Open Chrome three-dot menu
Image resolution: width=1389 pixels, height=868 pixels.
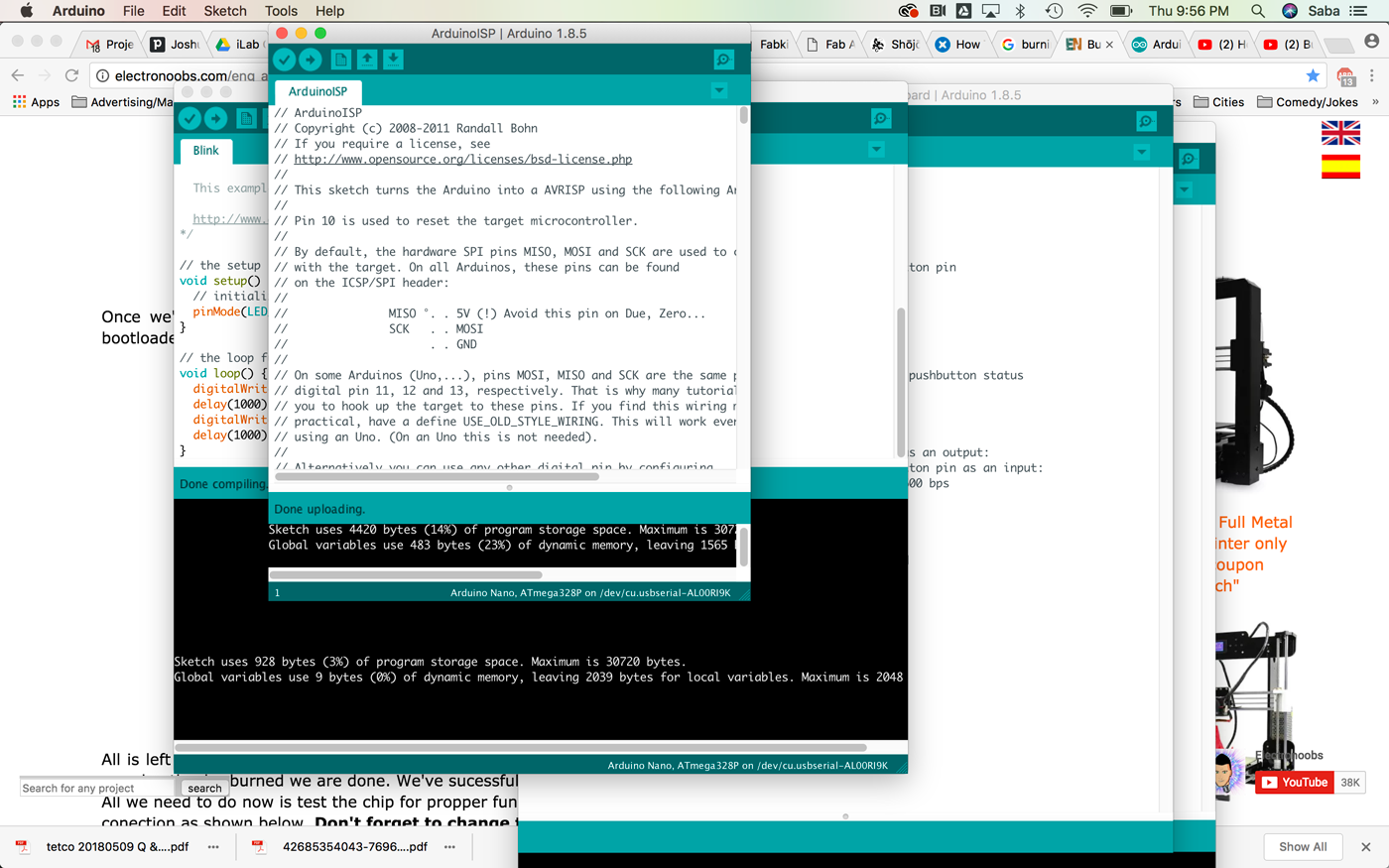1372,75
